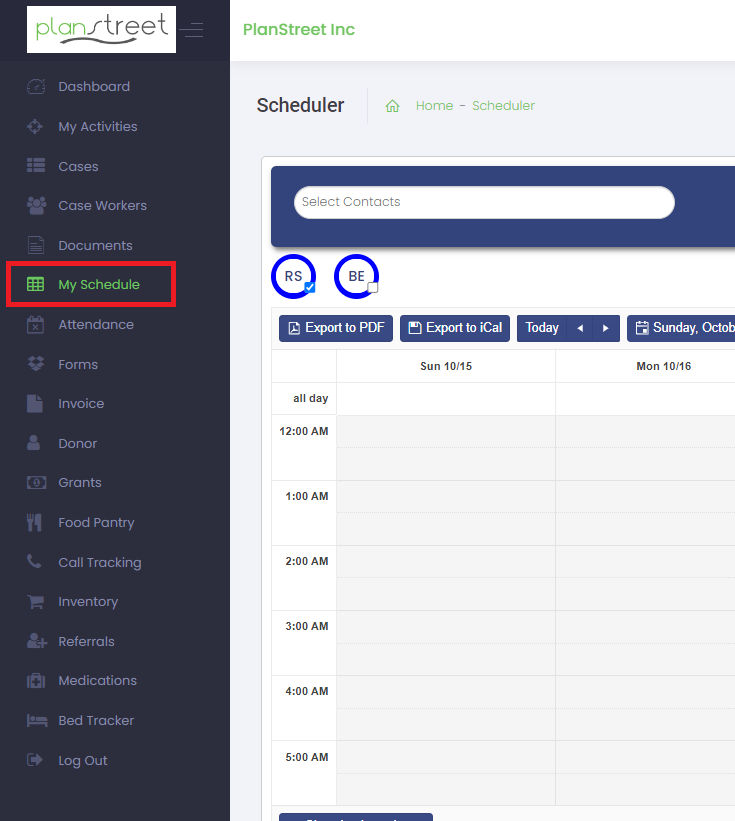
Task: Open Call Tracking menu item
Action: click(100, 562)
